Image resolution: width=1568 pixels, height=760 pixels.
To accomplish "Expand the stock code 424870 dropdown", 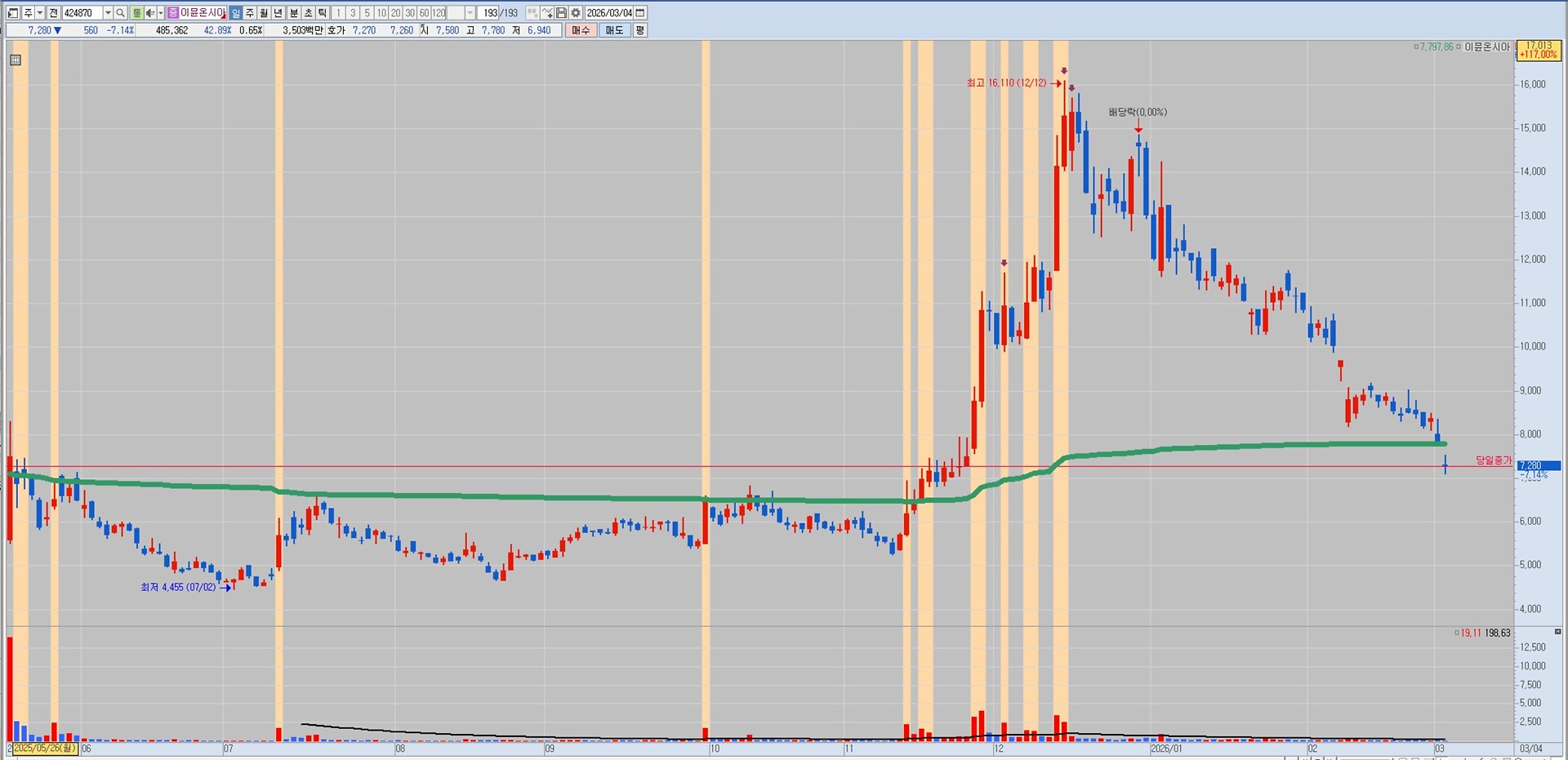I will pyautogui.click(x=108, y=13).
